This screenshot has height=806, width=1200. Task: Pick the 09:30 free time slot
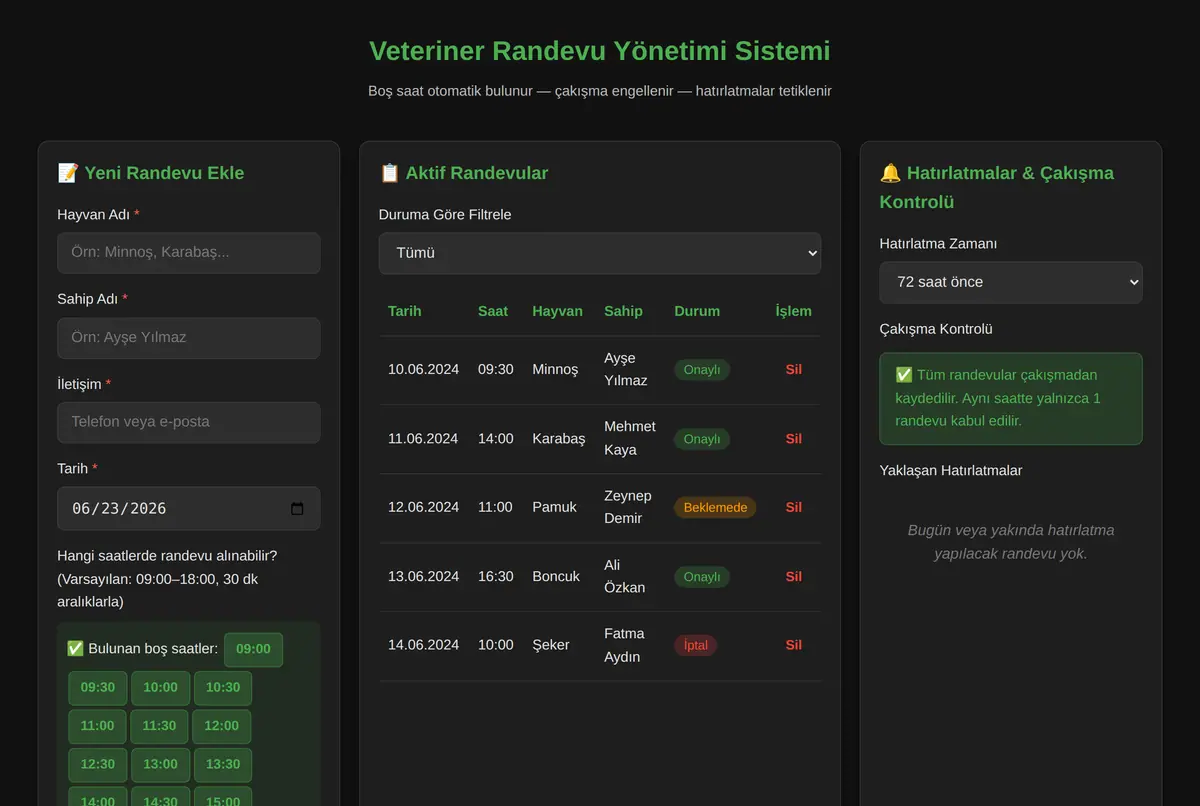click(98, 688)
